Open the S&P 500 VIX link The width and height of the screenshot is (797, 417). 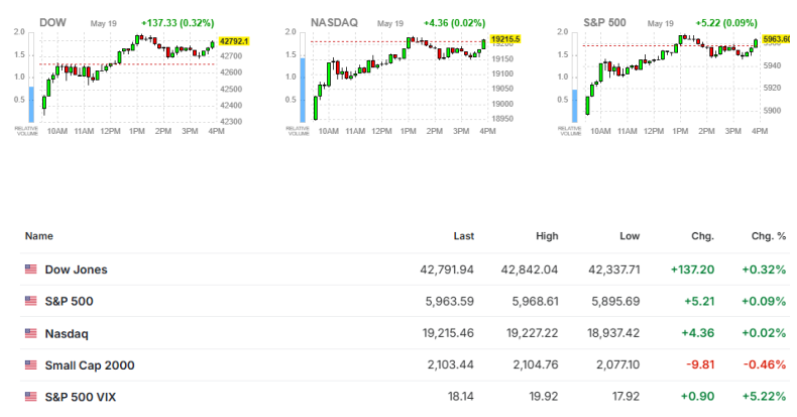click(x=80, y=397)
